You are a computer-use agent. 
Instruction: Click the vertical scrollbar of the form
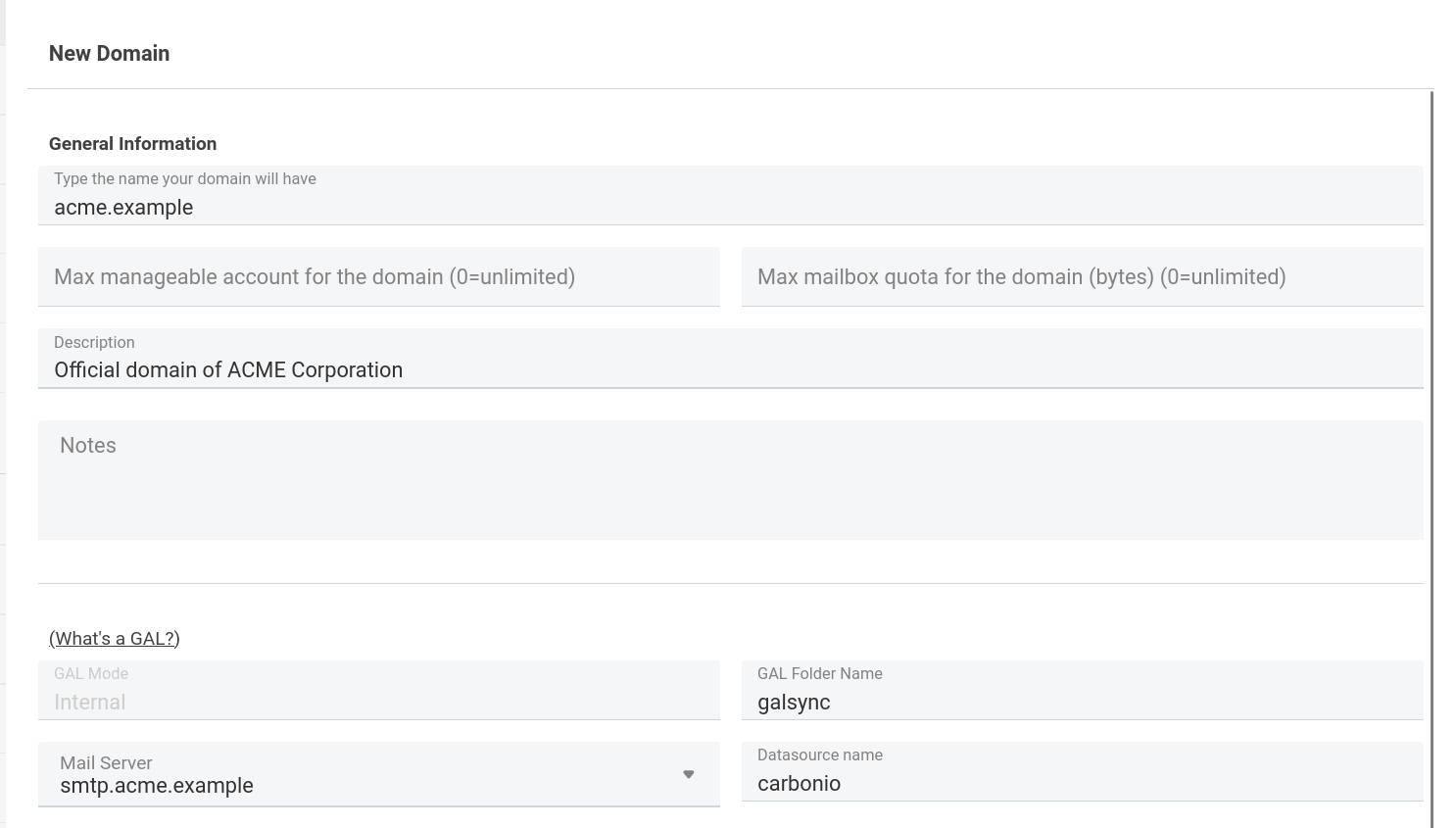click(x=1432, y=460)
